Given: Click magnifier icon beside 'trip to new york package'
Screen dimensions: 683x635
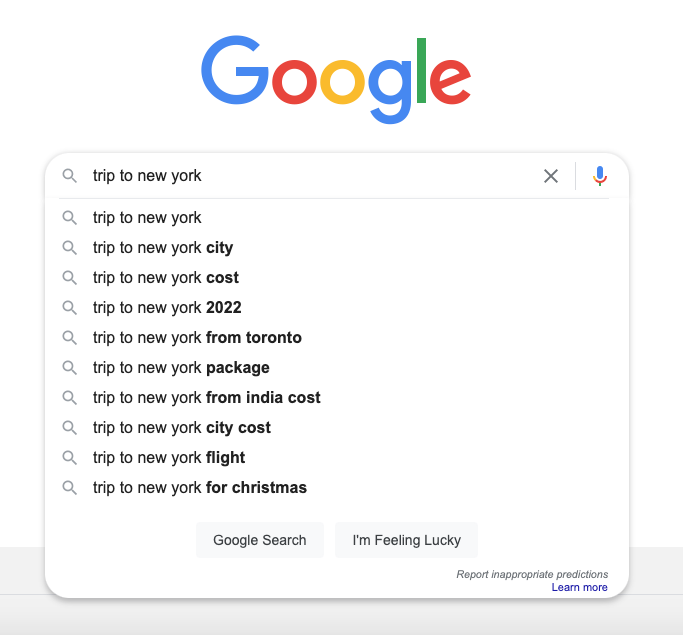Looking at the screenshot, I should pyautogui.click(x=69, y=368).
